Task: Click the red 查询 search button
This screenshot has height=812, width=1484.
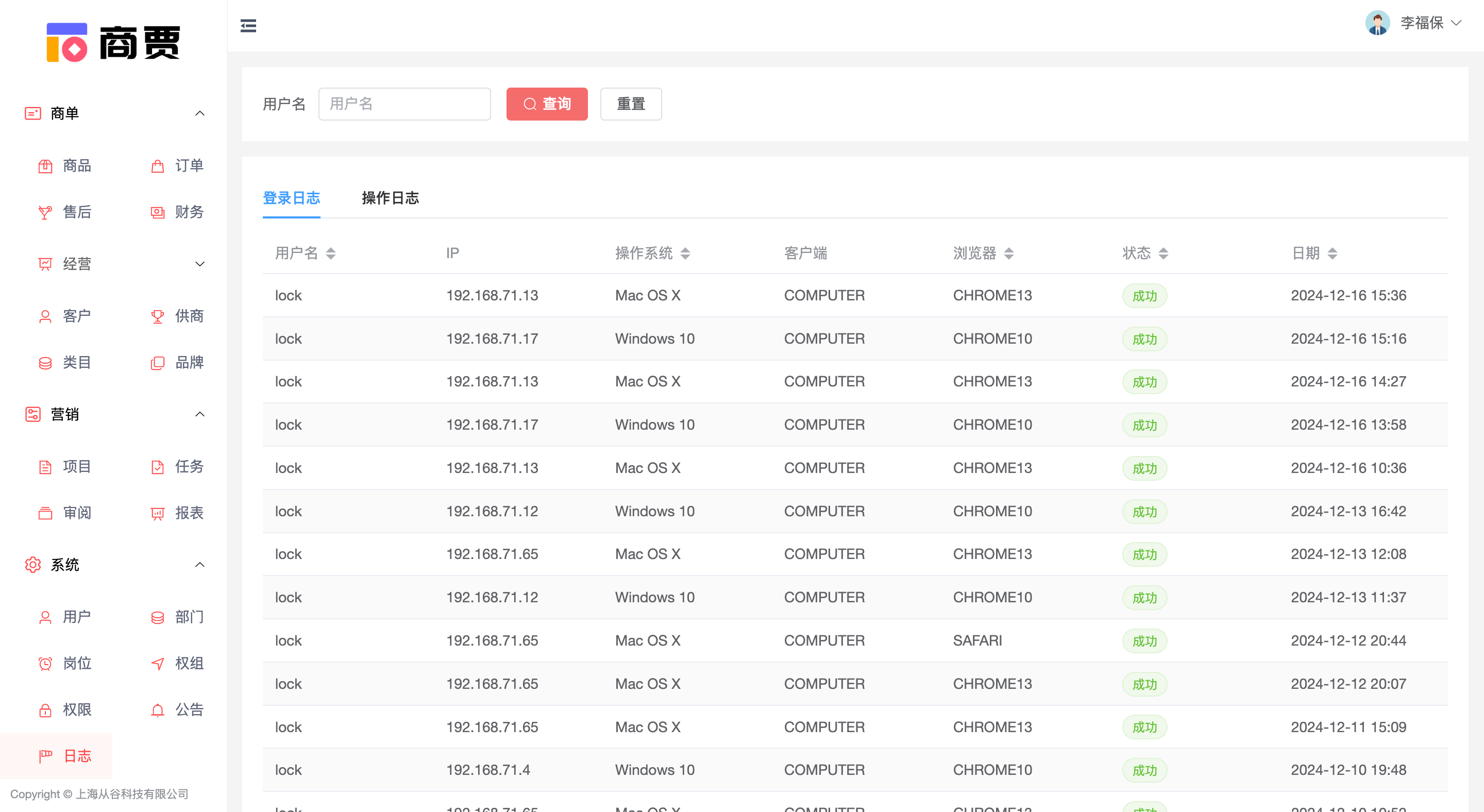Action: coord(546,104)
